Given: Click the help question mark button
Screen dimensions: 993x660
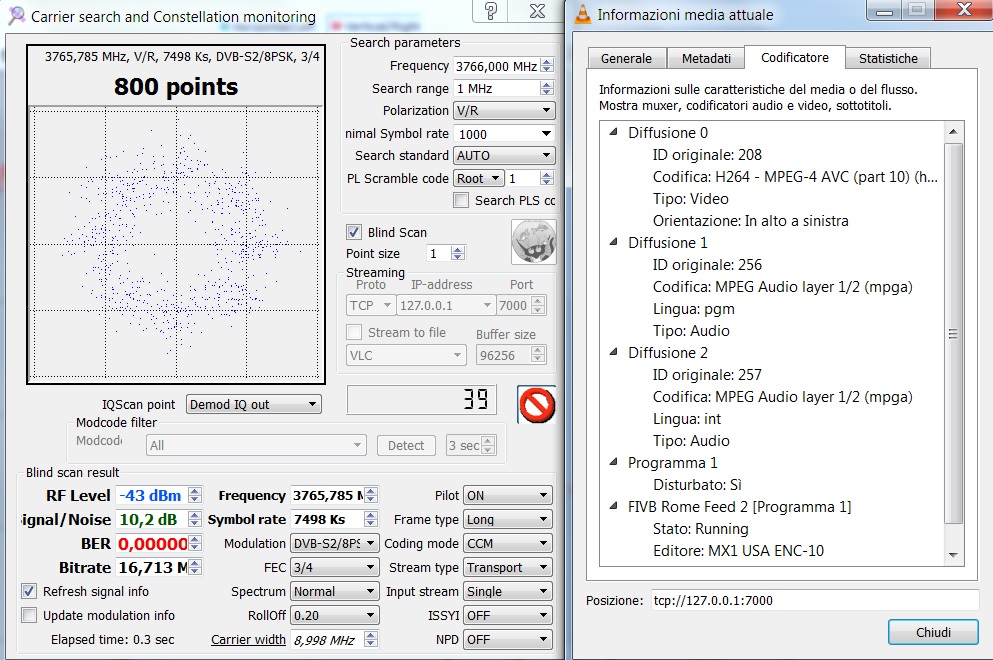Looking at the screenshot, I should pos(491,11).
